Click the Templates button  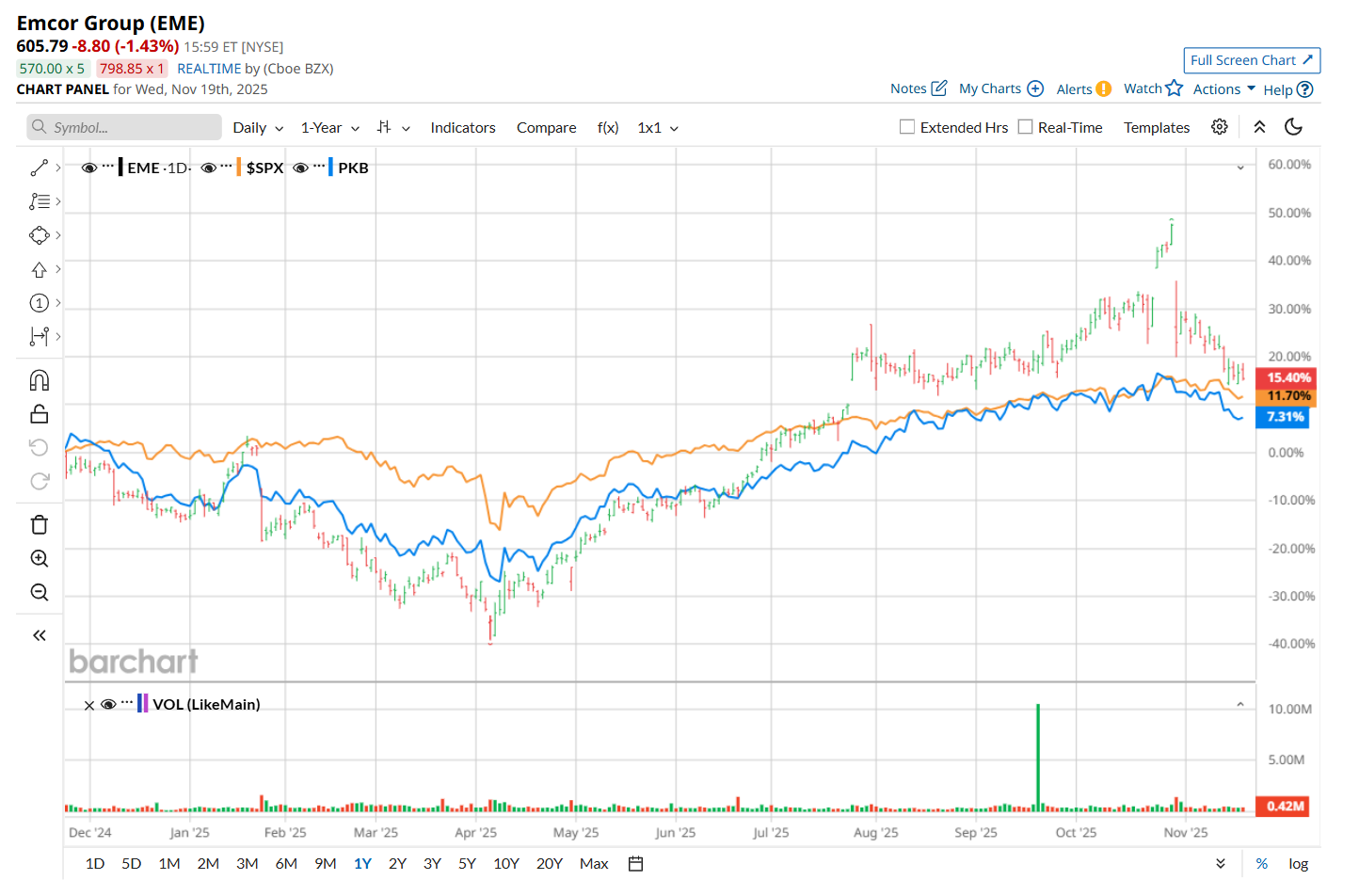(1156, 128)
